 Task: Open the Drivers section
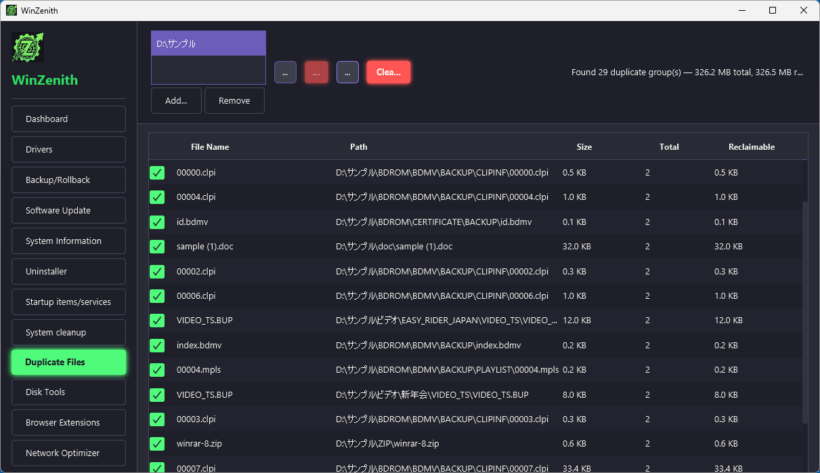click(69, 149)
